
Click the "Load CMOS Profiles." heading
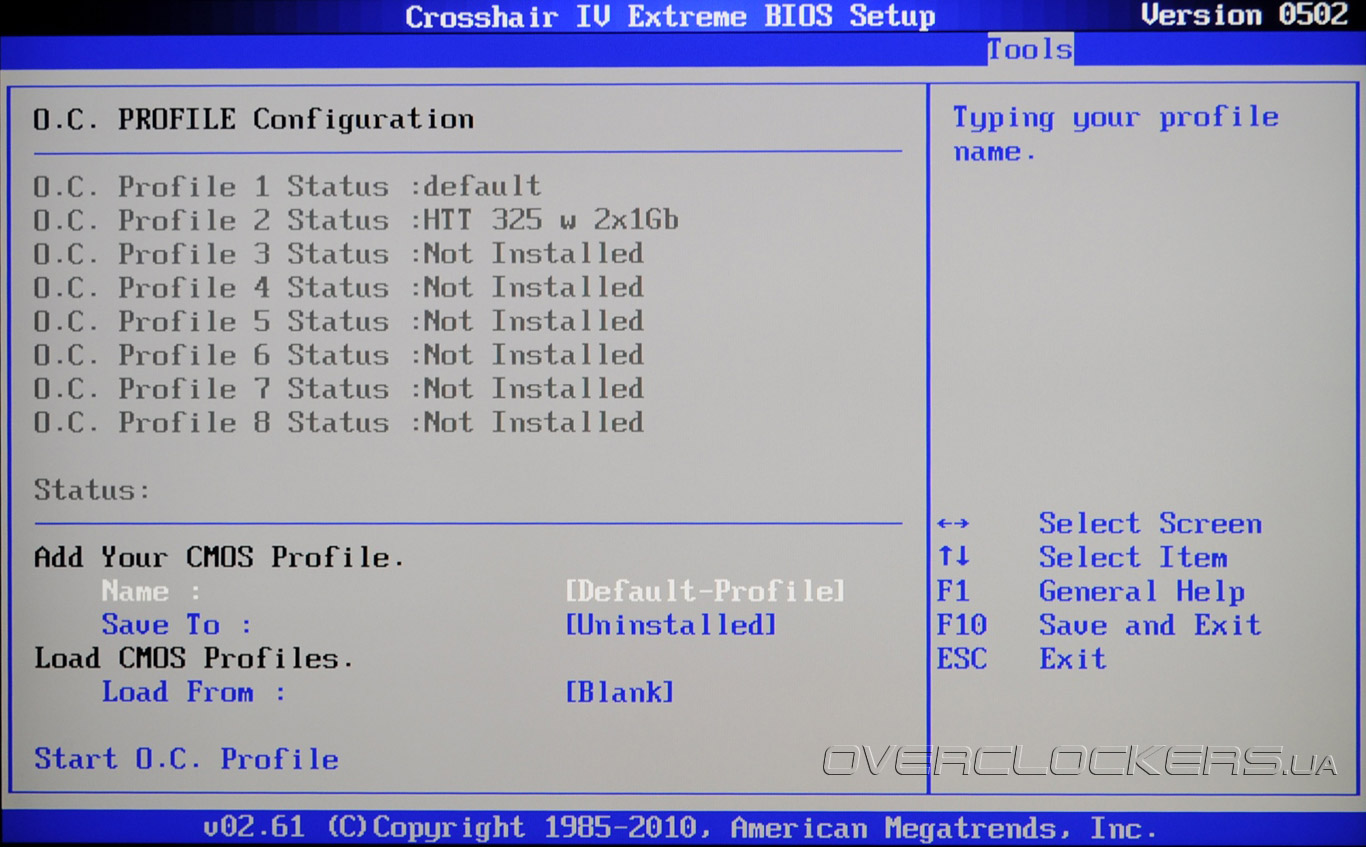[x=194, y=658]
